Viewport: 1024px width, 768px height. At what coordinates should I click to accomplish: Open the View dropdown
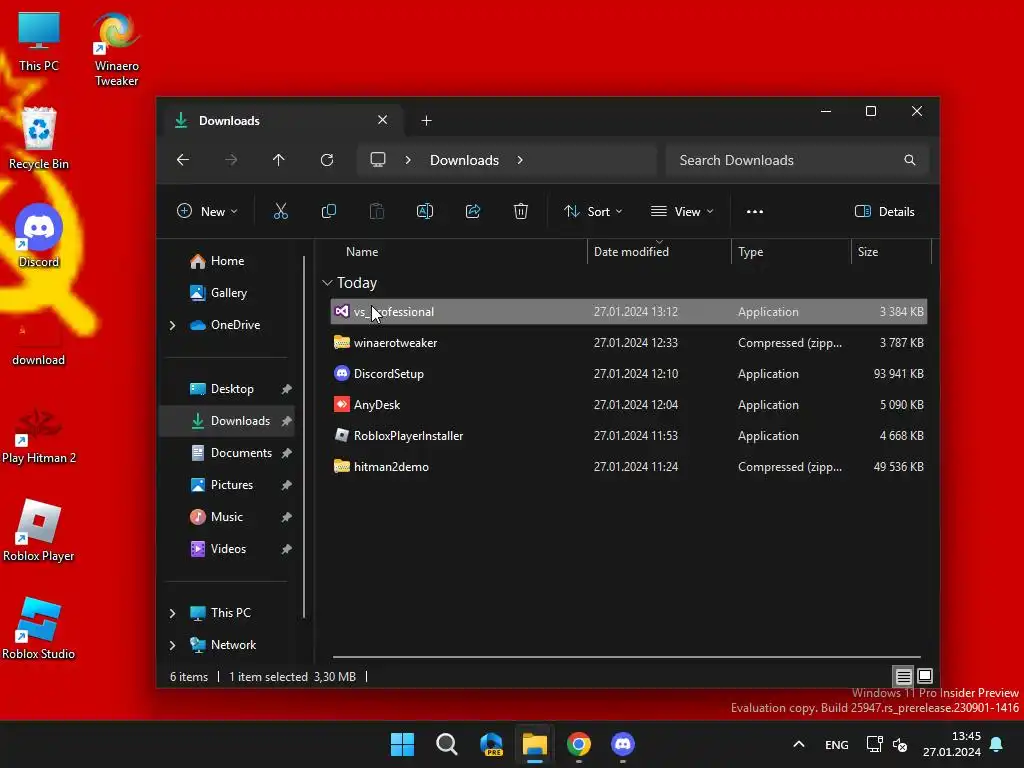pos(682,212)
